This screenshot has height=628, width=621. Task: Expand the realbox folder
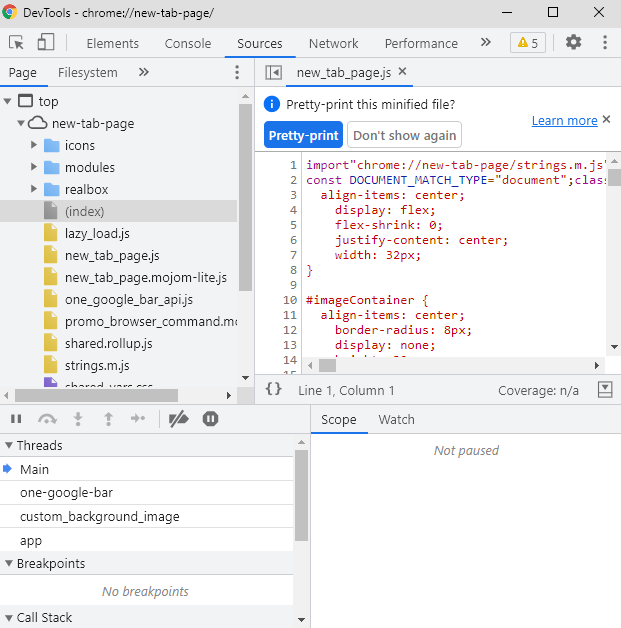[x=34, y=189]
